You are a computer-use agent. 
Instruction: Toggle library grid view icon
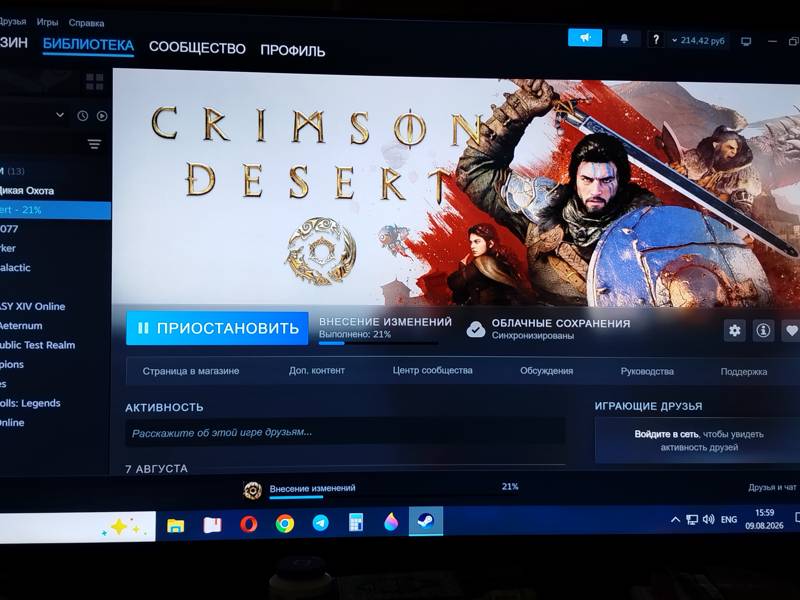pos(95,82)
